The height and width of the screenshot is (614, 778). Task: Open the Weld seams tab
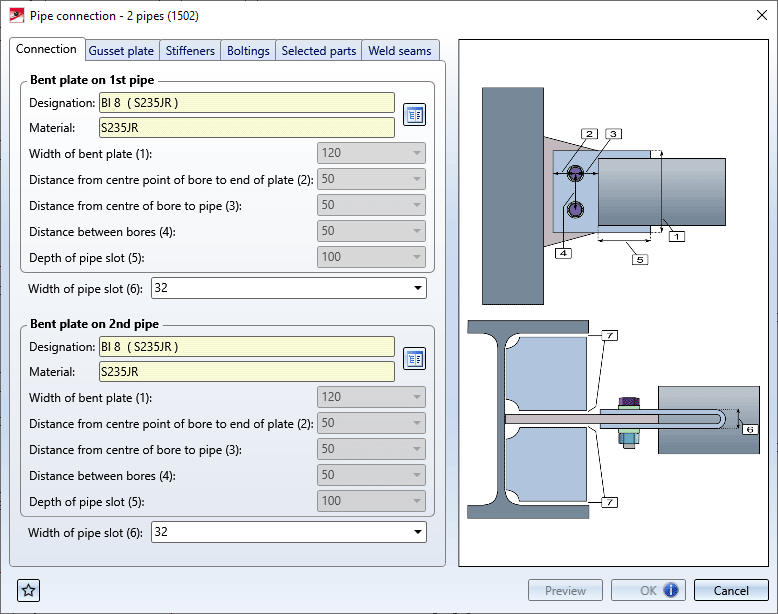click(x=400, y=51)
